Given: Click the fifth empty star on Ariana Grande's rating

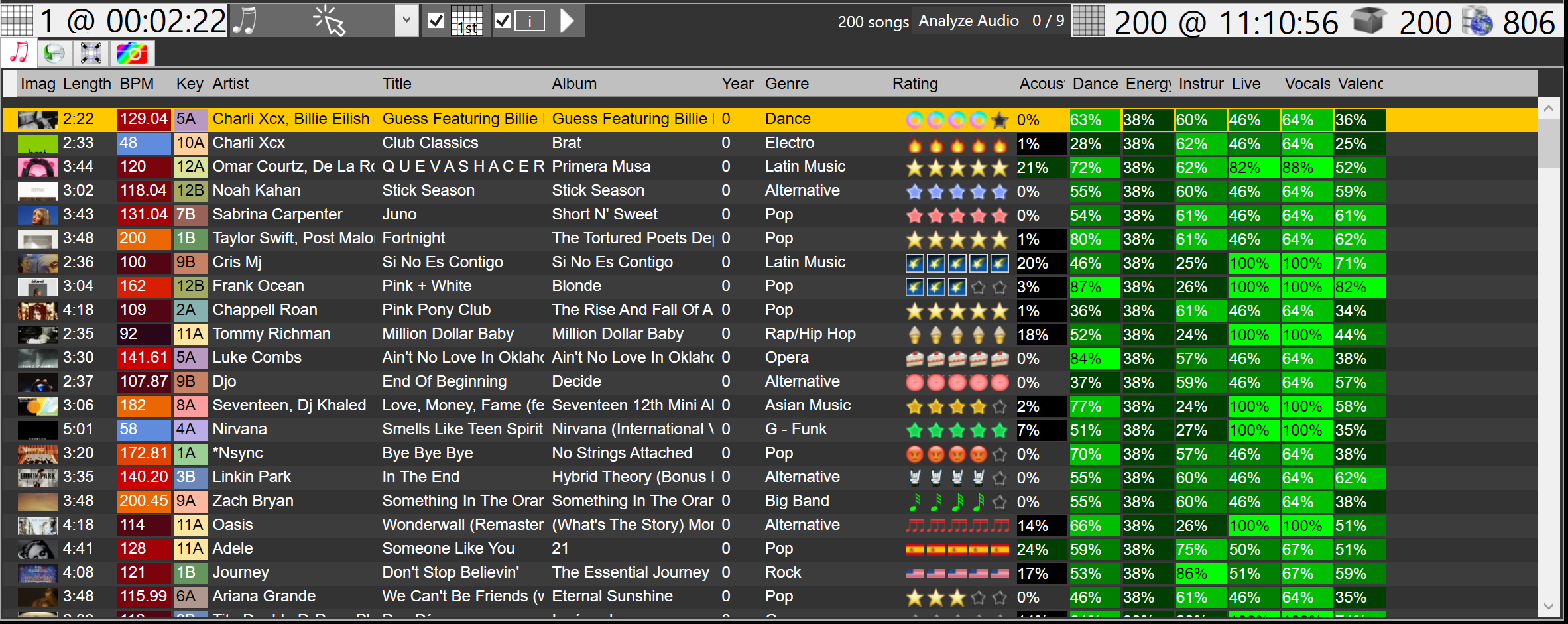Looking at the screenshot, I should tap(1000, 597).
